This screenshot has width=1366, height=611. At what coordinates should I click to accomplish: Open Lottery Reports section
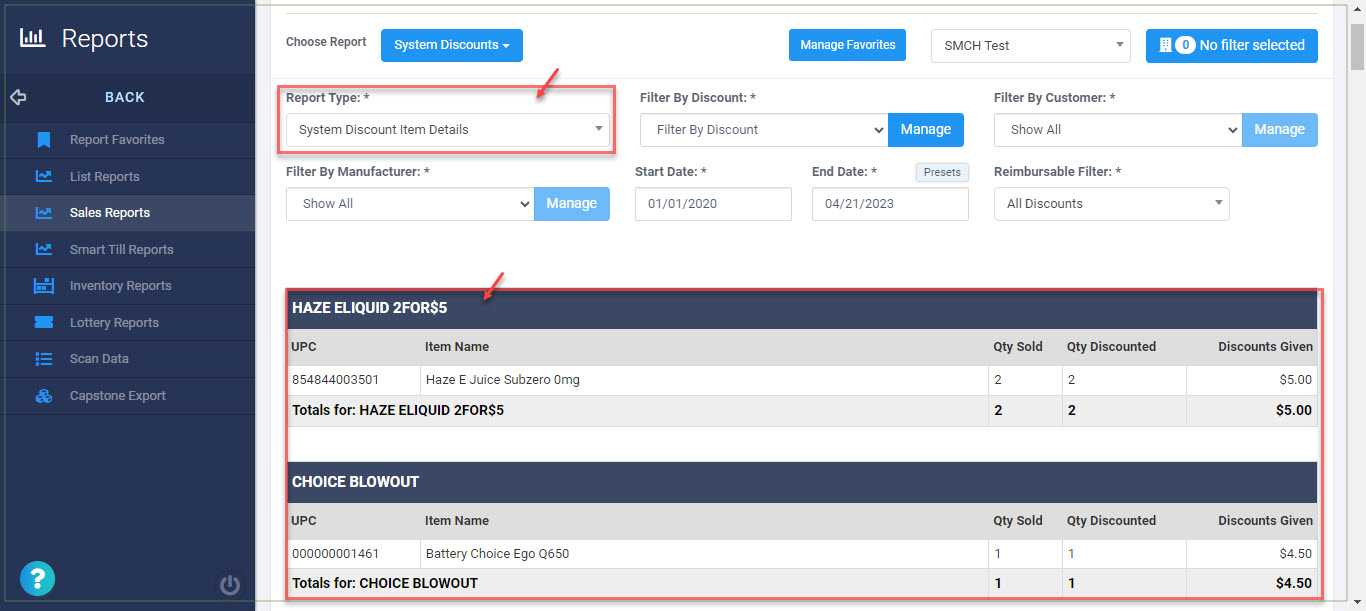(x=127, y=323)
